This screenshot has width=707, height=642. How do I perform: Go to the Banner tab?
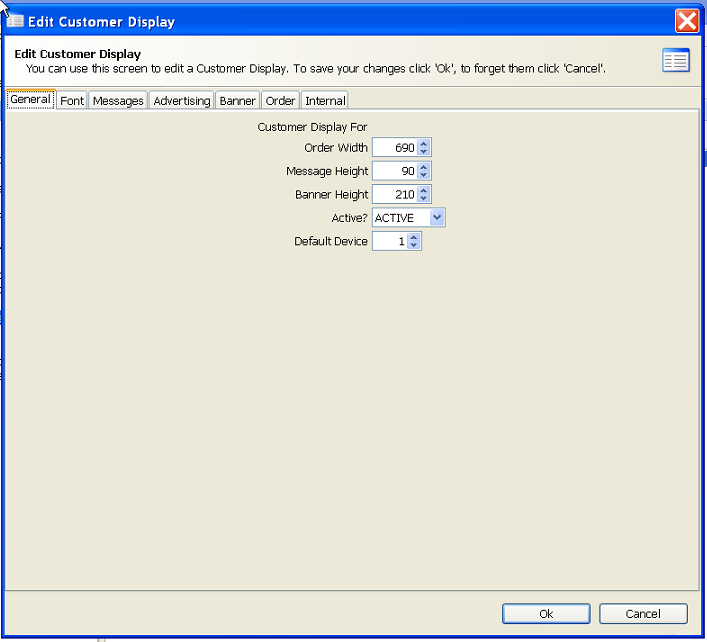click(237, 101)
